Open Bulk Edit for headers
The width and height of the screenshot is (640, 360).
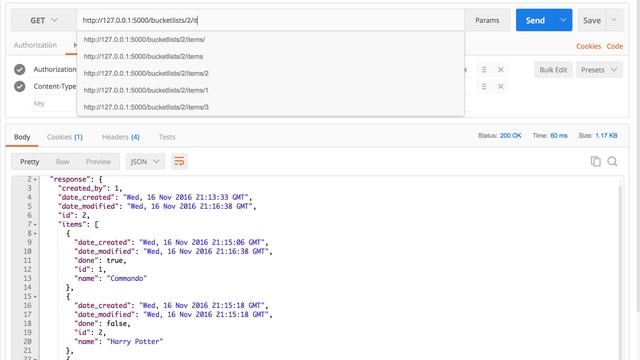553,70
